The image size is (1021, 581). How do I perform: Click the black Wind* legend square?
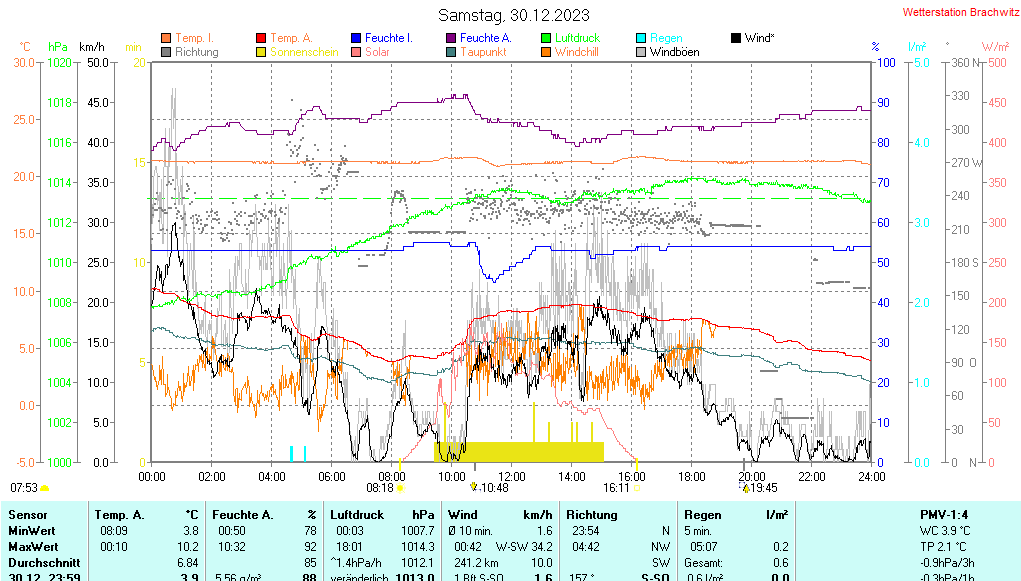coord(736,38)
